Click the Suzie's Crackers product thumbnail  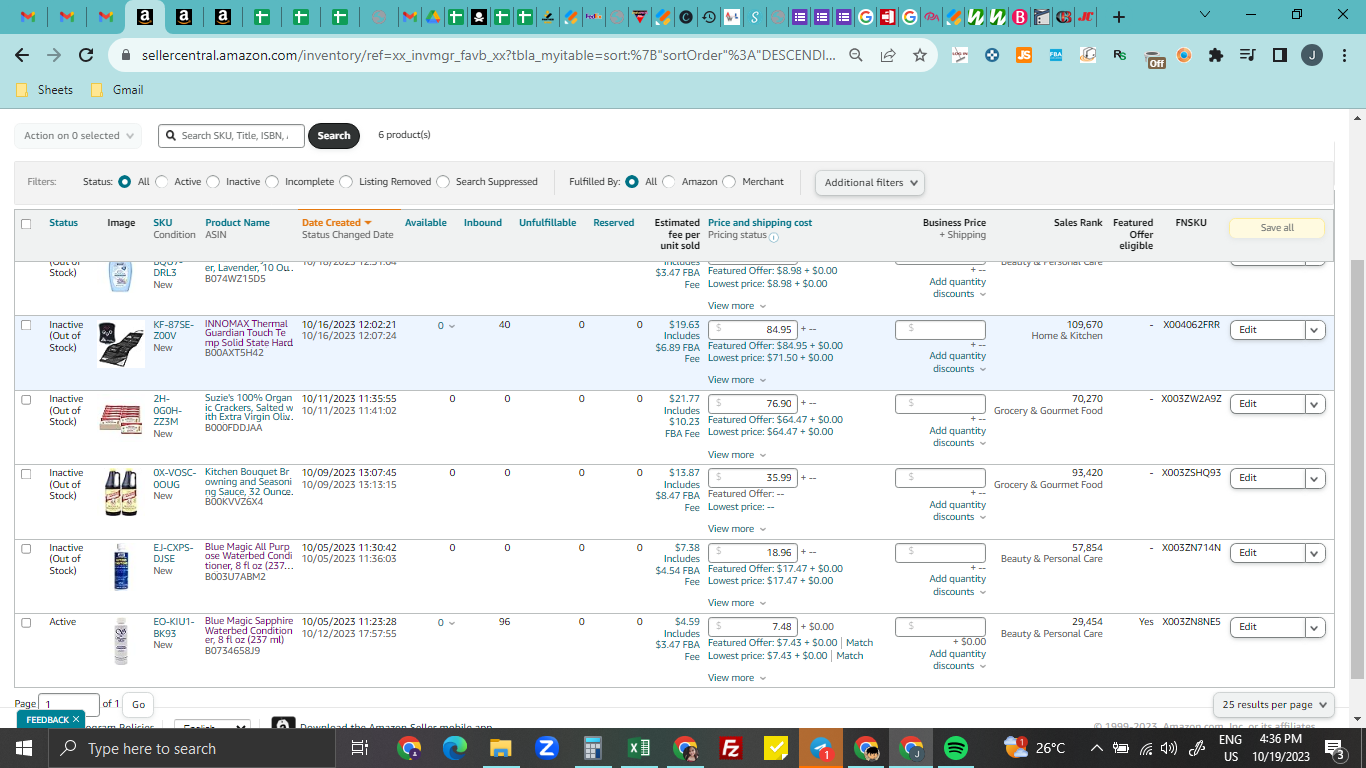point(121,418)
